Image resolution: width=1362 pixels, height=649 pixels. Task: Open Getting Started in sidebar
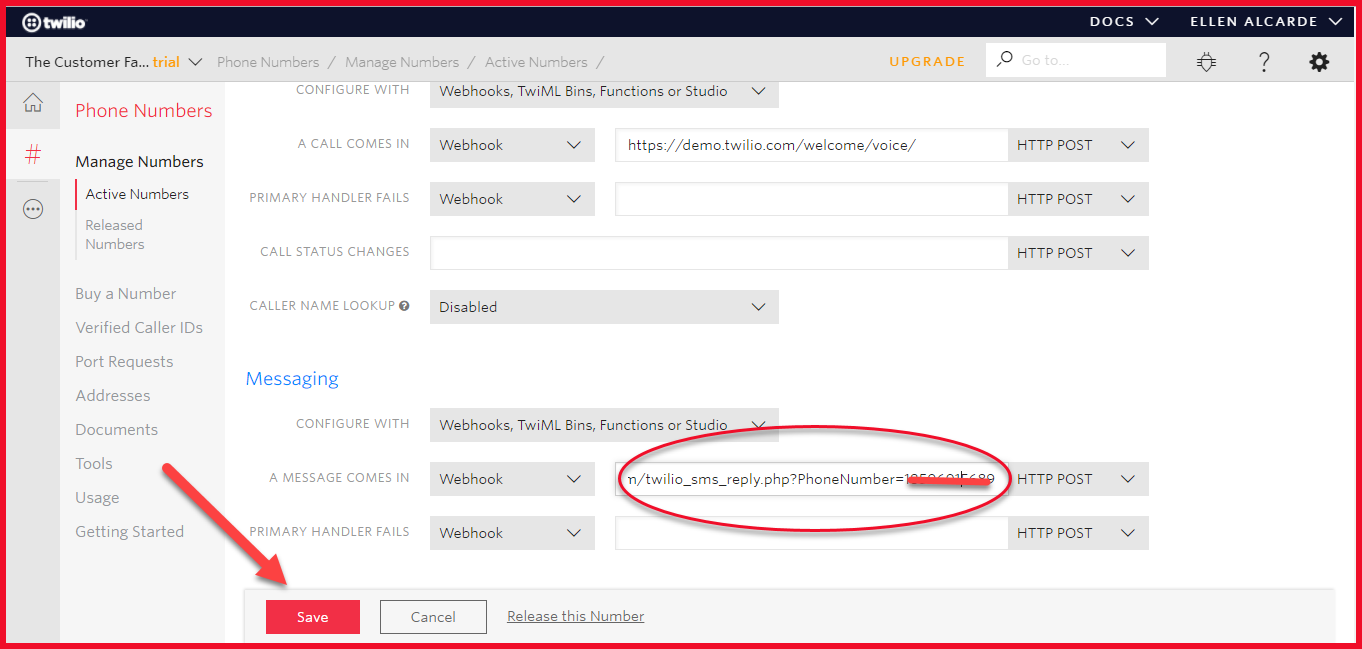coord(130,532)
